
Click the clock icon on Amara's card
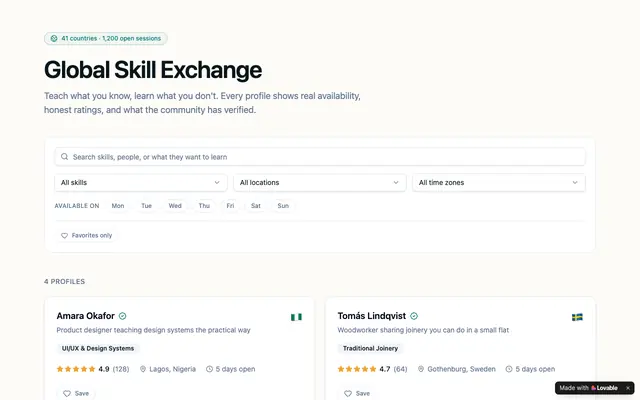[209, 369]
